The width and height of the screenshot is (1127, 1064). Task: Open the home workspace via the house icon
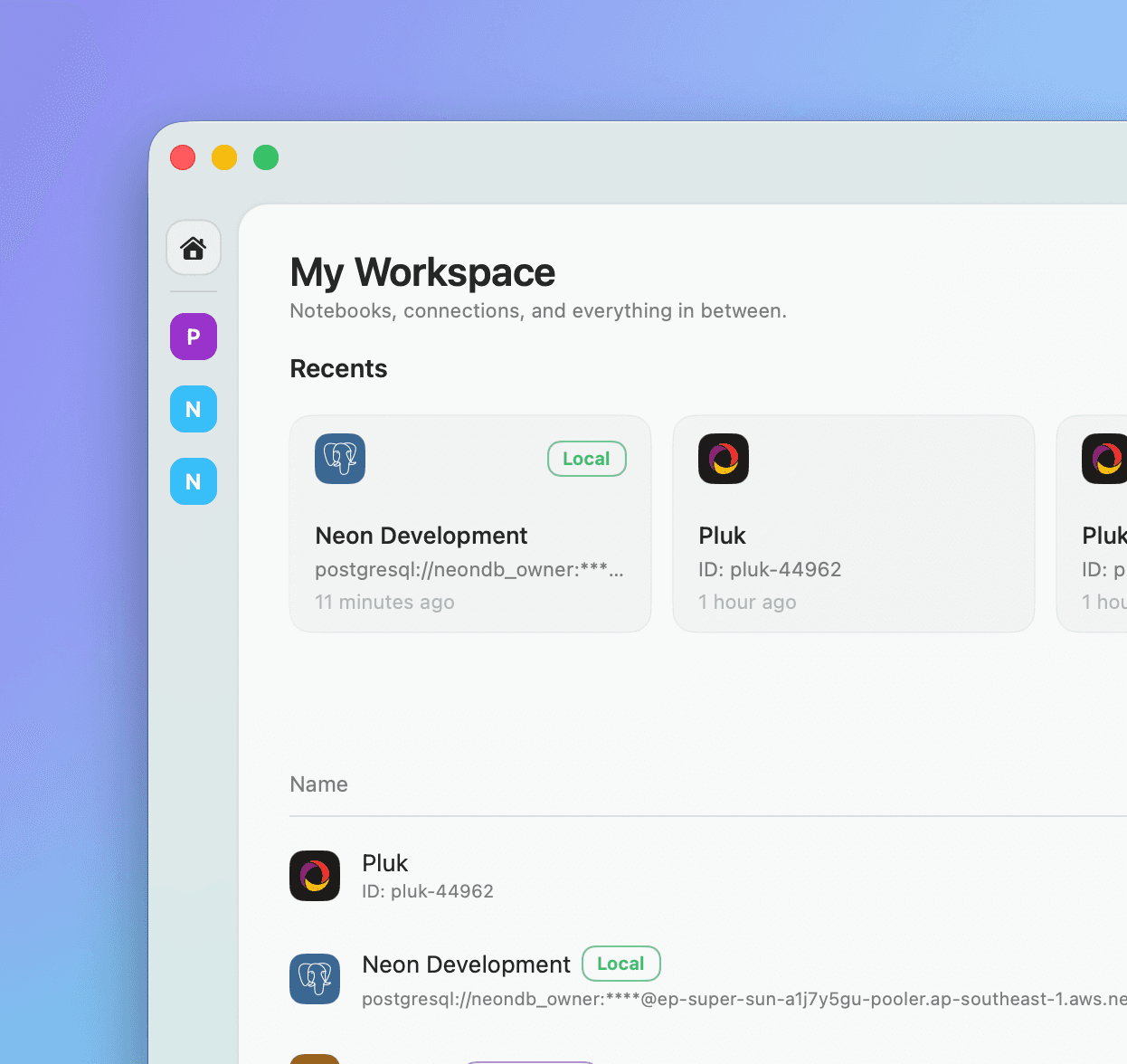pos(193,247)
